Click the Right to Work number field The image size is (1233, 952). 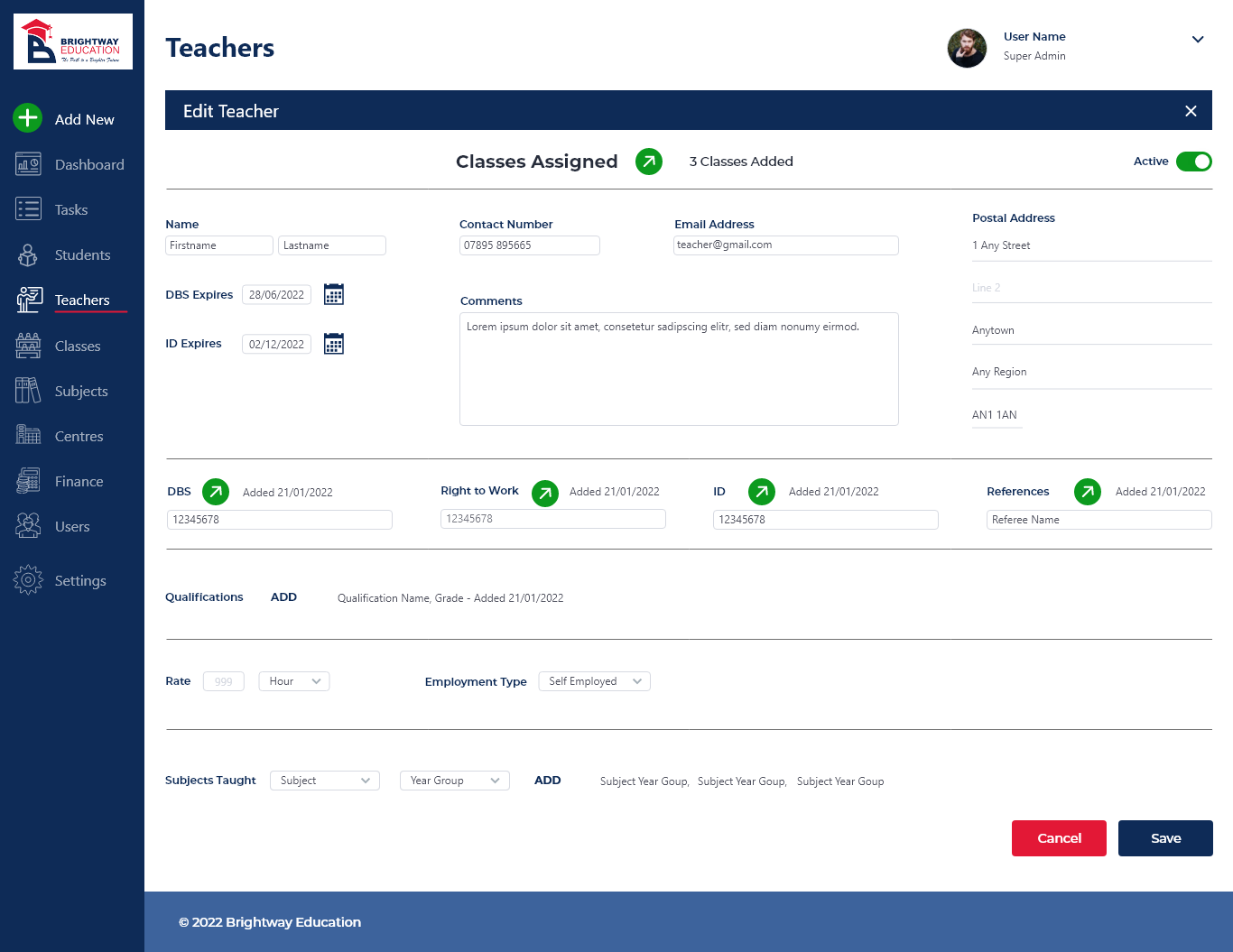click(x=553, y=519)
